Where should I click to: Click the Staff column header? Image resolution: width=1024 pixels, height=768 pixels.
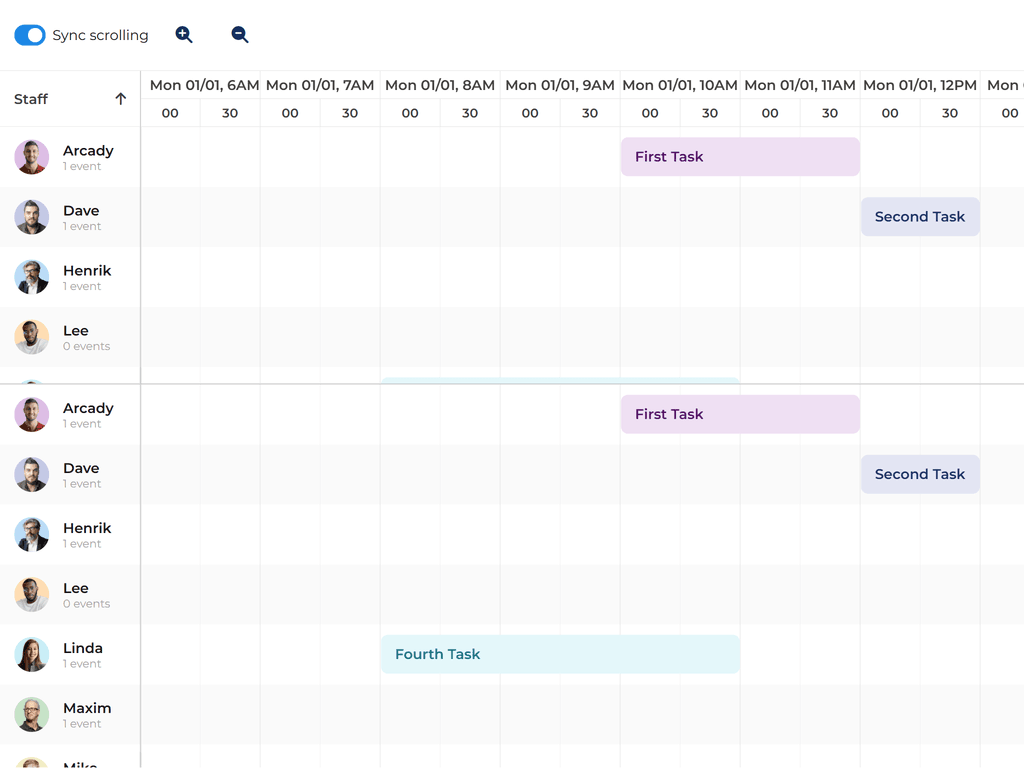tap(30, 98)
